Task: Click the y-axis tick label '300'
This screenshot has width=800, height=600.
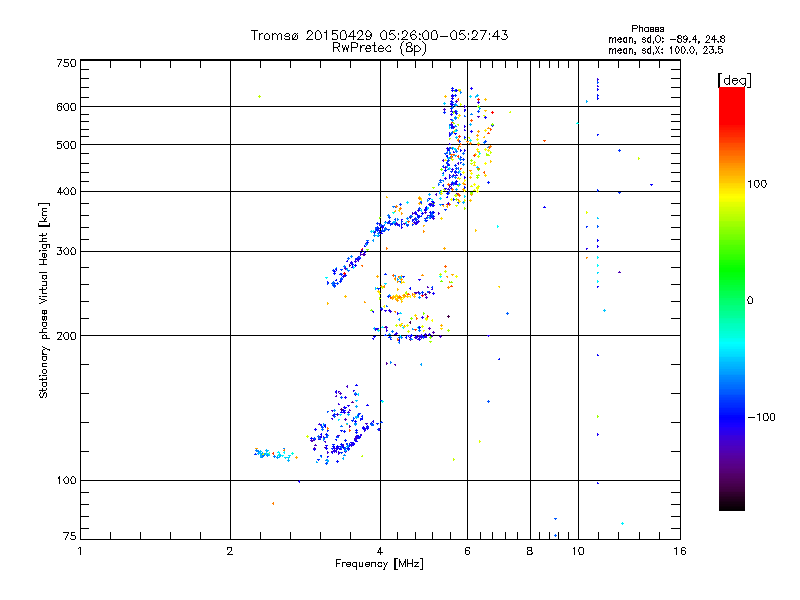Action: click(x=66, y=252)
